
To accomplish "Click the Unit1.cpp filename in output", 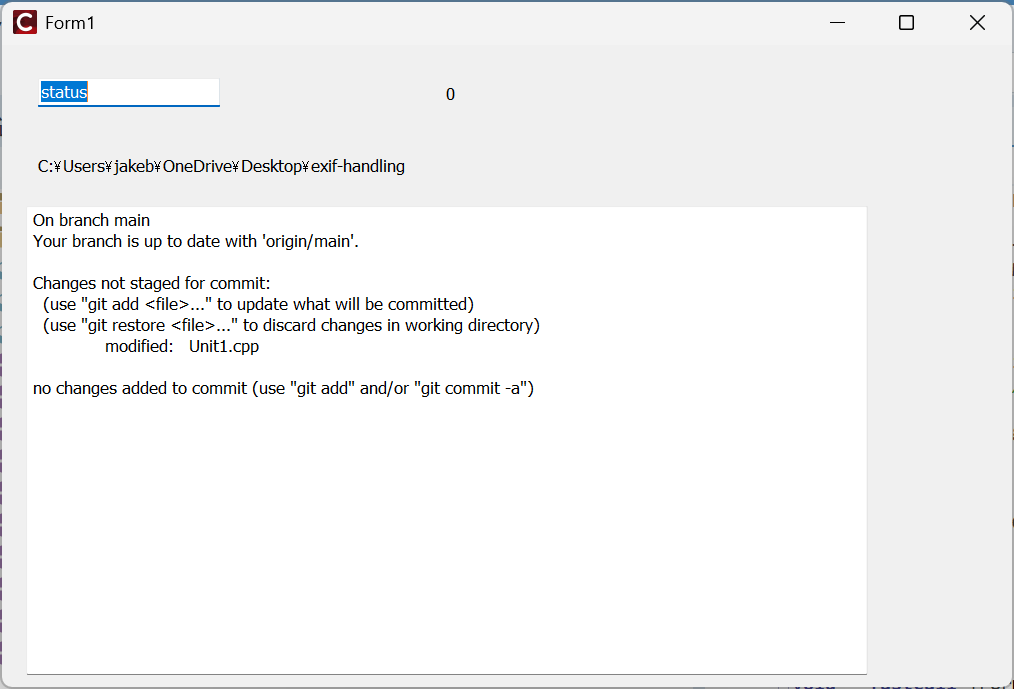I will [224, 346].
